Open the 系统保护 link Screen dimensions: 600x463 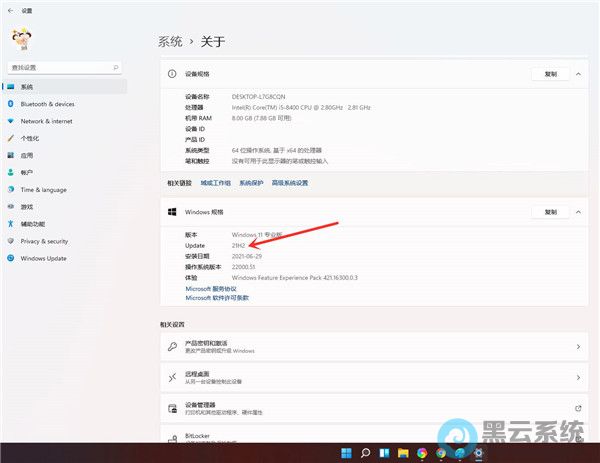(x=251, y=183)
